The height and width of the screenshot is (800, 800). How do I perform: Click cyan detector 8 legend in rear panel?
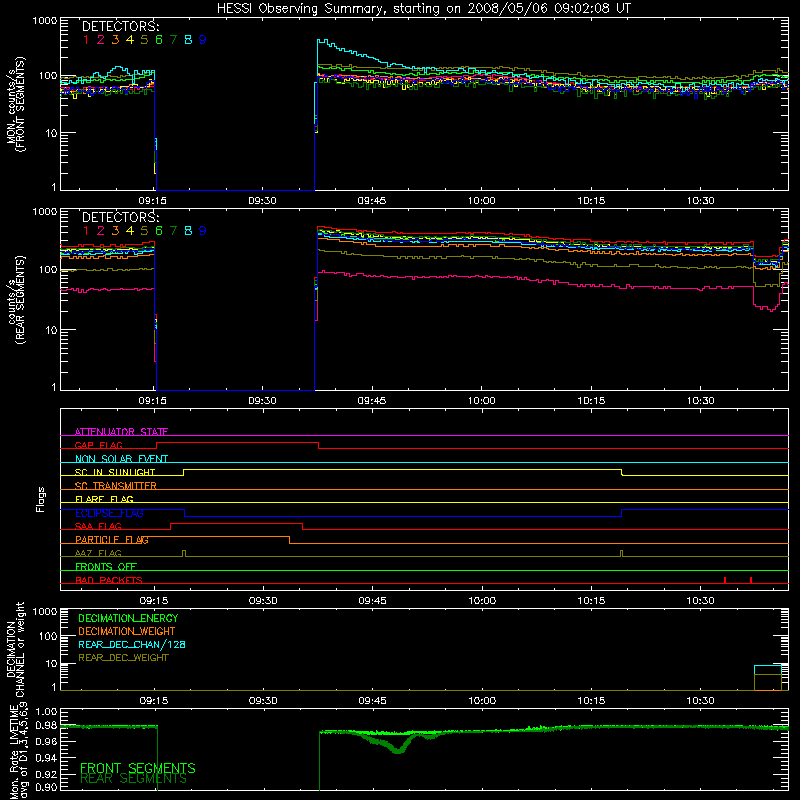[188, 231]
